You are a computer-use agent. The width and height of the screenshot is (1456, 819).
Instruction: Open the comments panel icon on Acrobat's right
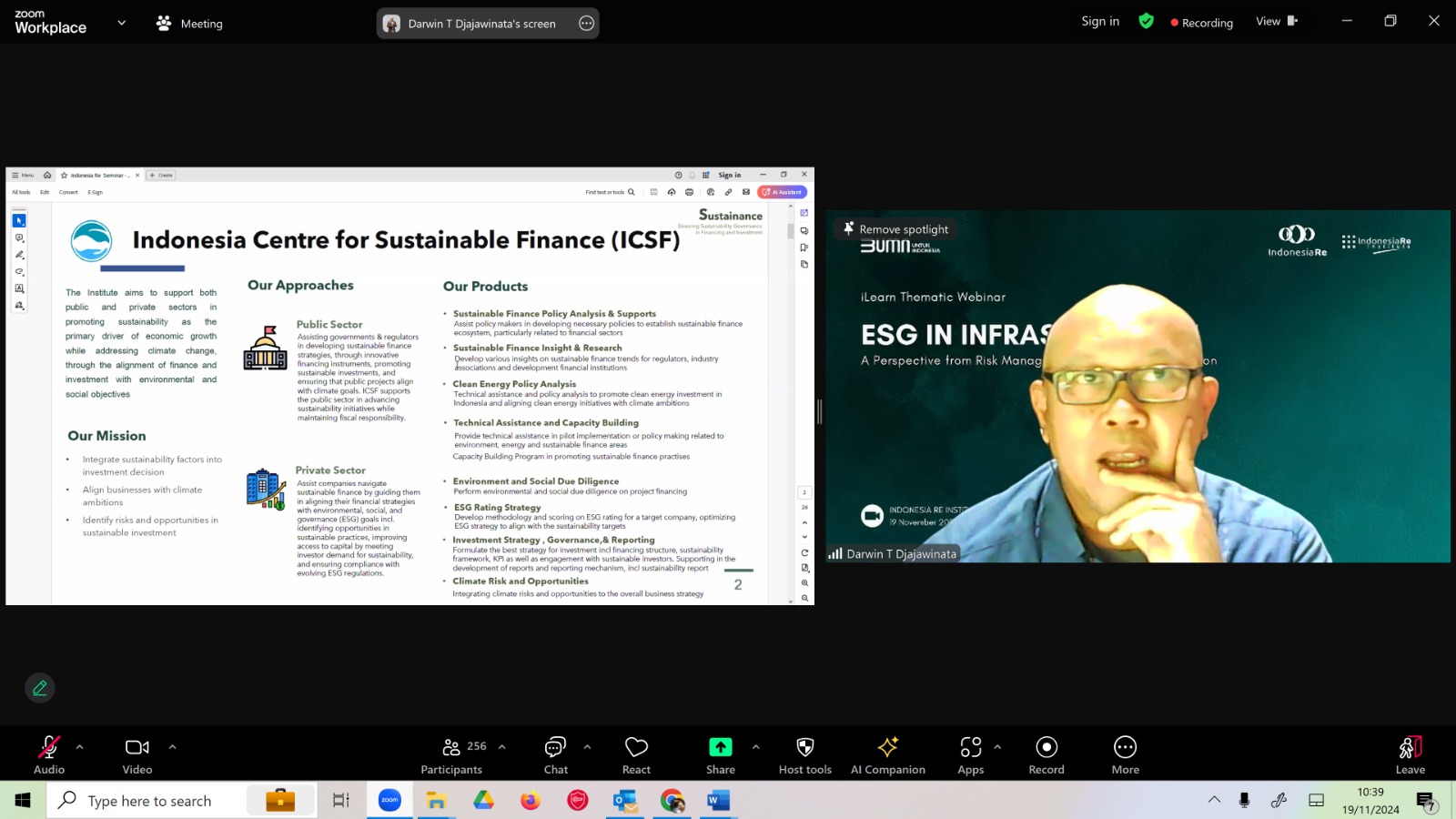[x=804, y=230]
